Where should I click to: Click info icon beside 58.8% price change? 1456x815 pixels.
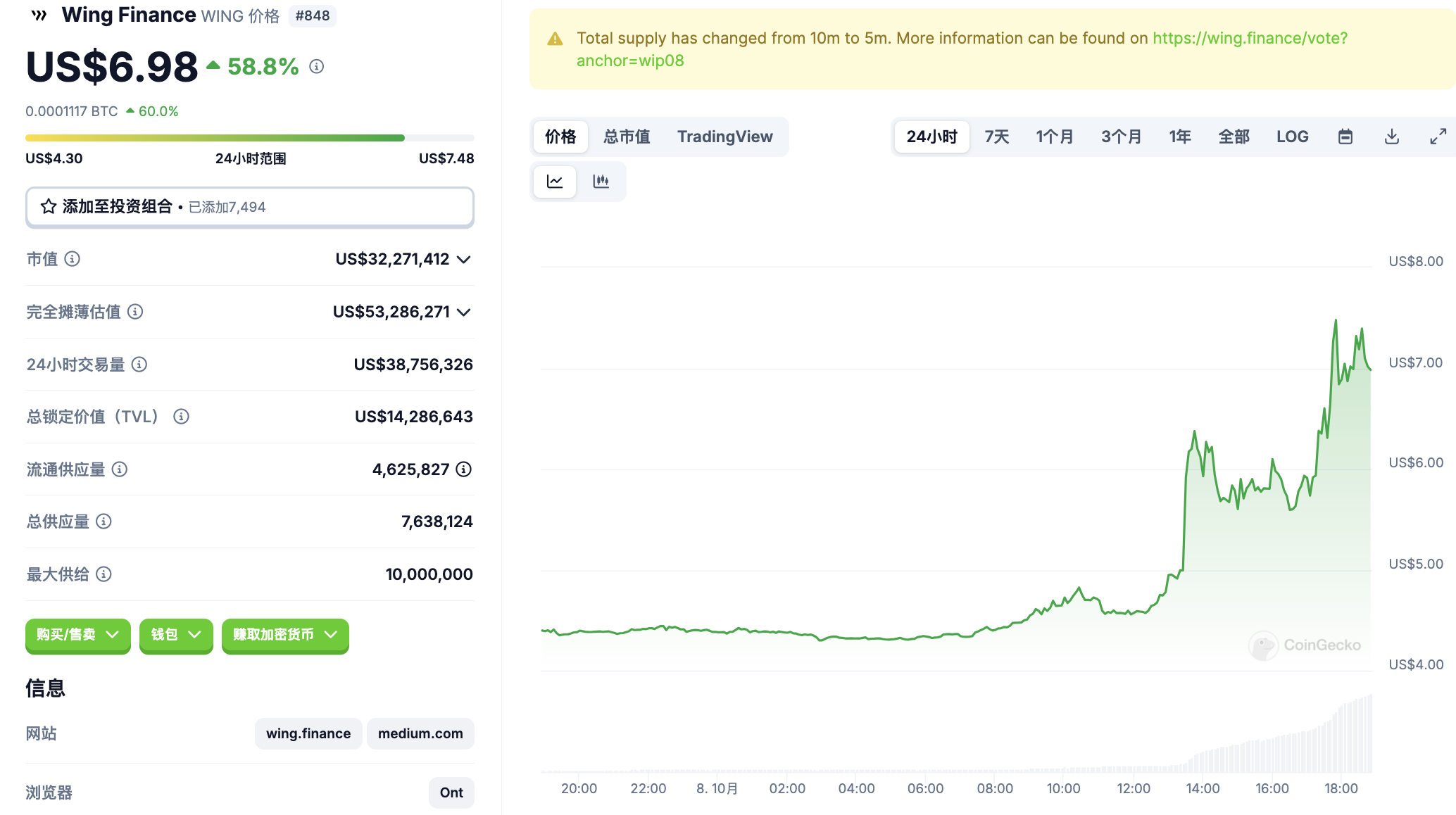(x=317, y=66)
